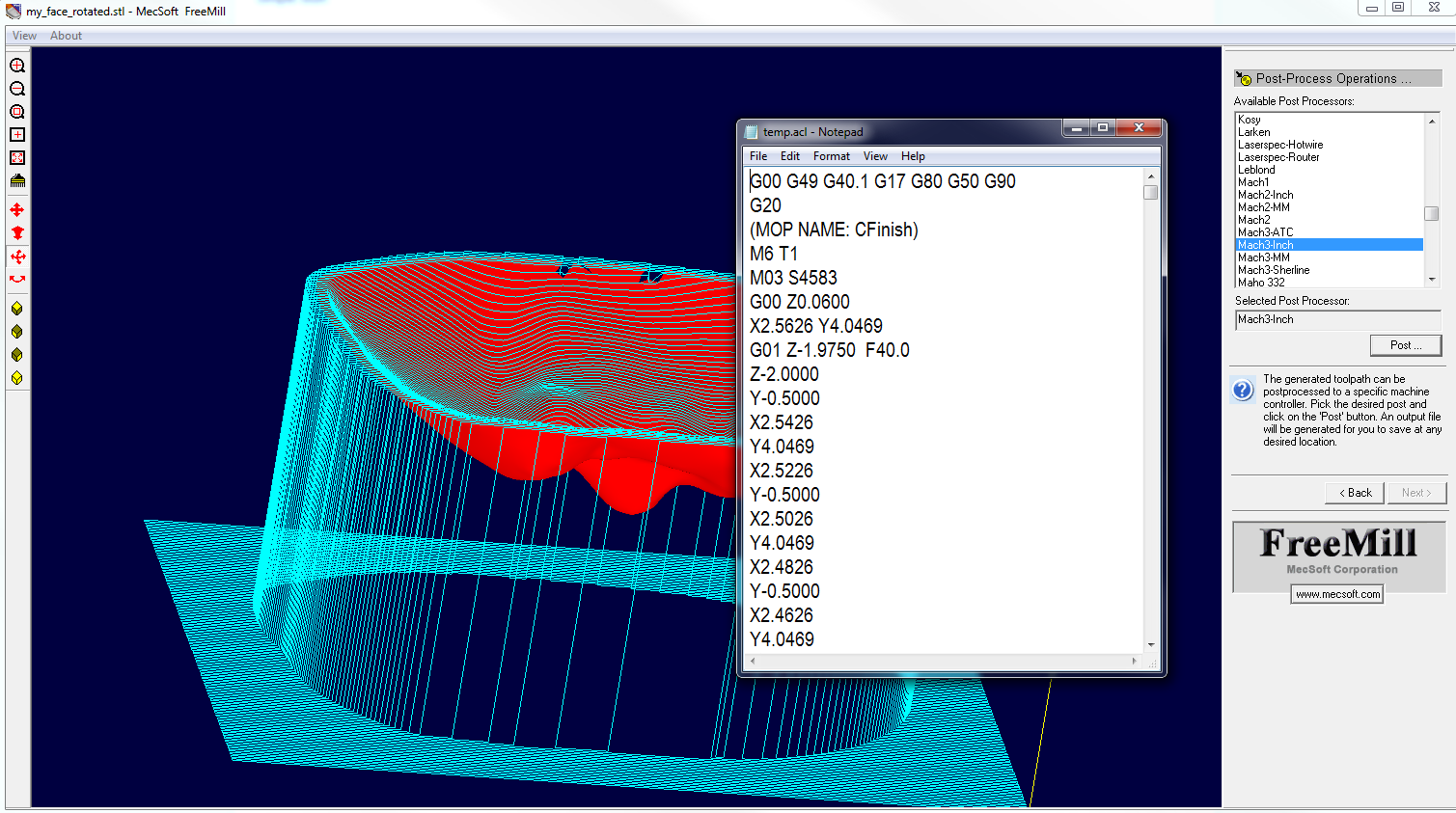This screenshot has height=813, width=1456.
Task: Open the View menu in FreeMill
Action: point(25,36)
